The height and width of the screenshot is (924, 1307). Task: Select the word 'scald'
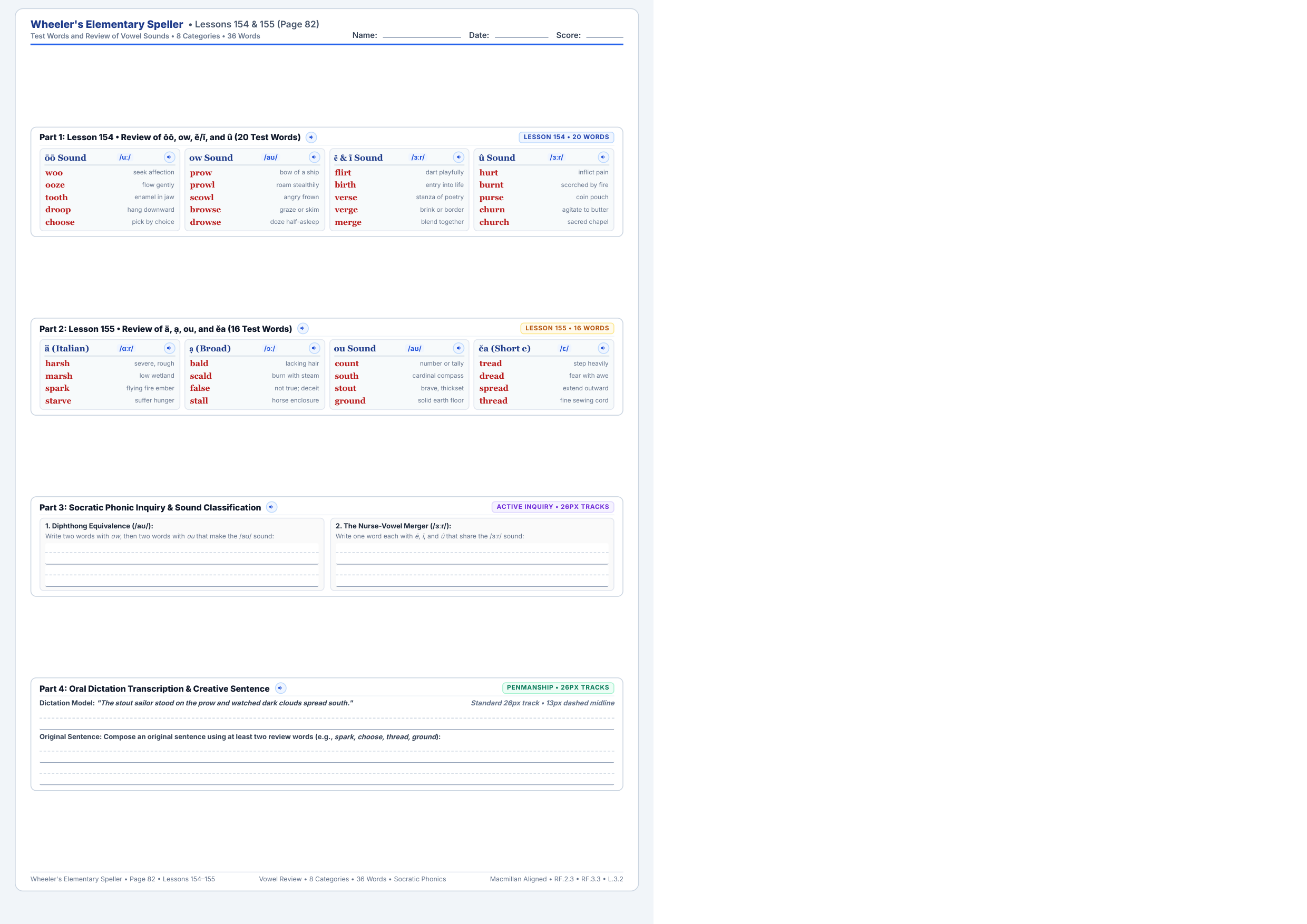coord(200,376)
